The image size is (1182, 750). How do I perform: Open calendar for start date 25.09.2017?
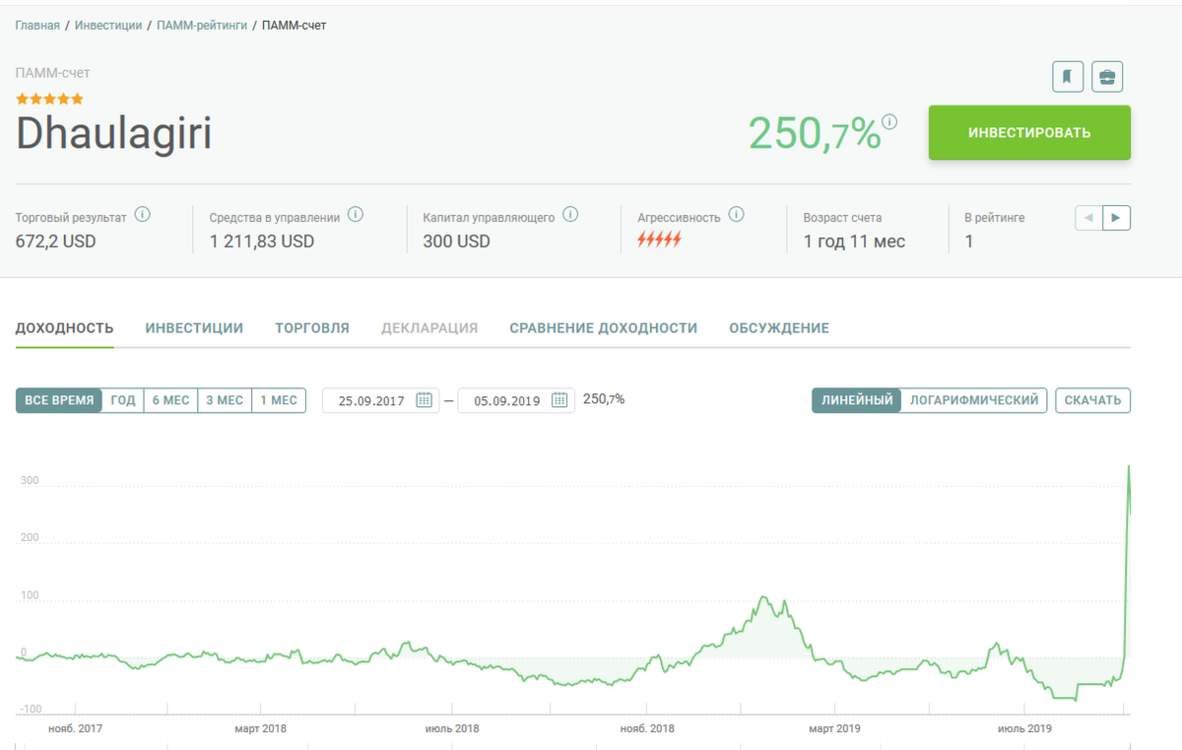pos(424,399)
